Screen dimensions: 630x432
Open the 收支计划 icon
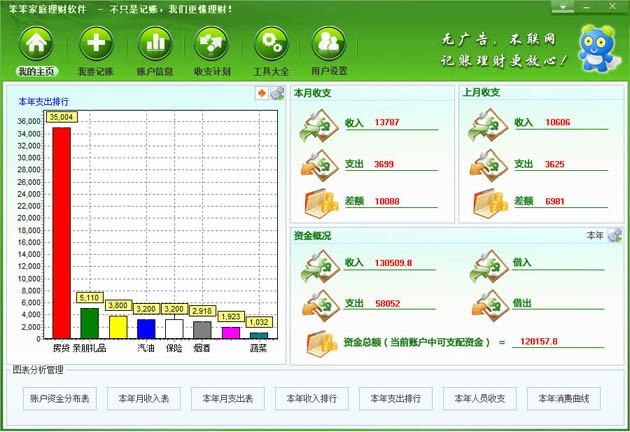(x=212, y=44)
